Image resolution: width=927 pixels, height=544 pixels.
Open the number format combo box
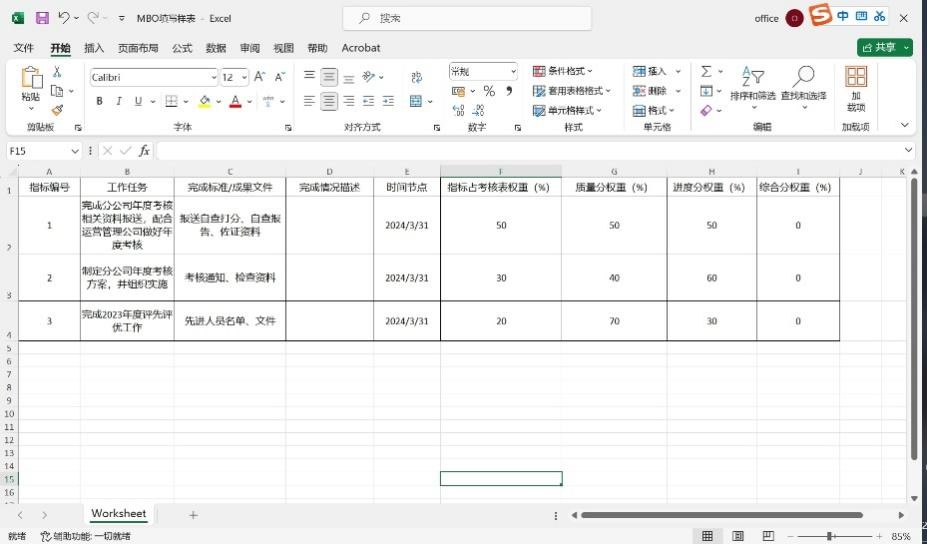[484, 71]
